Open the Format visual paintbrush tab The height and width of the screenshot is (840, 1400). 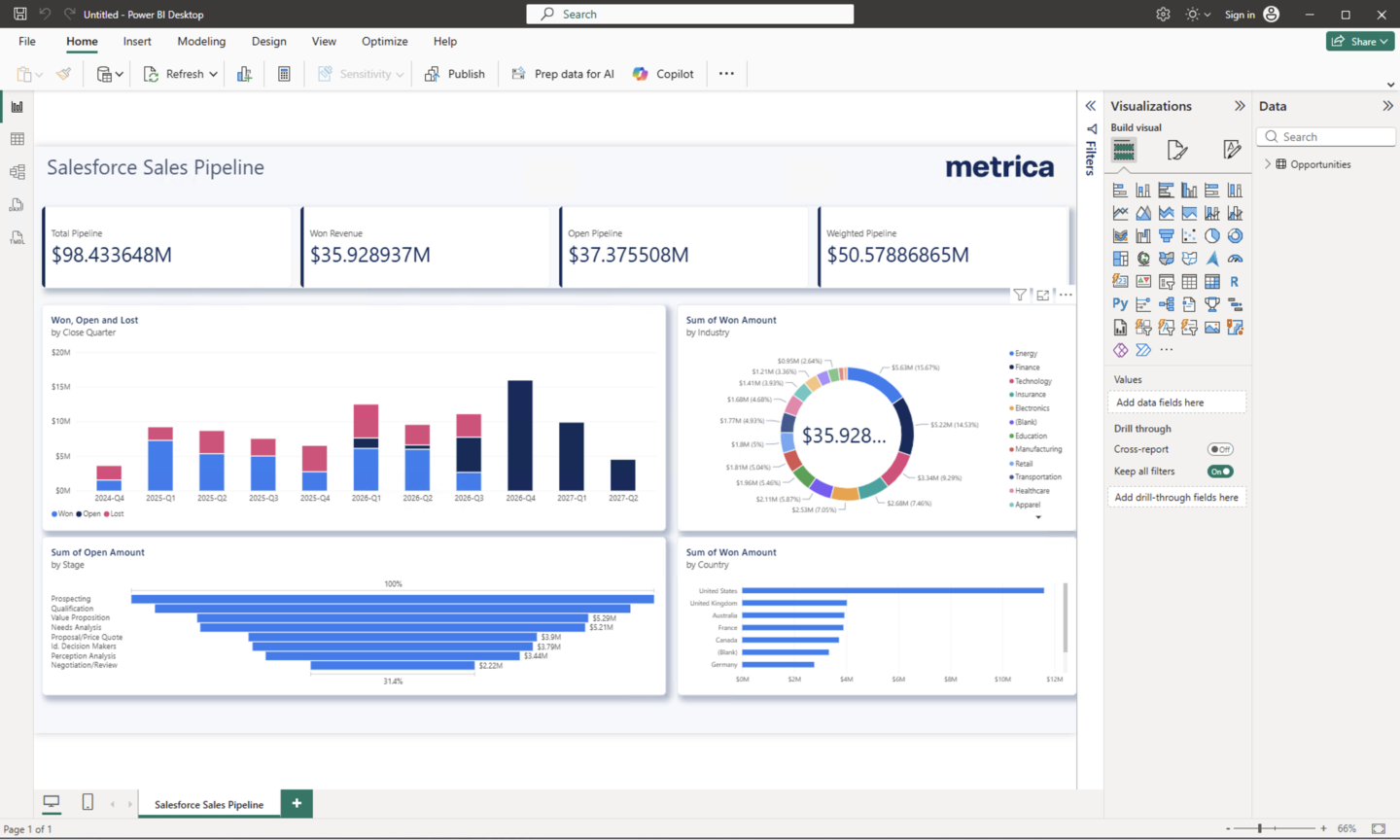1177,150
